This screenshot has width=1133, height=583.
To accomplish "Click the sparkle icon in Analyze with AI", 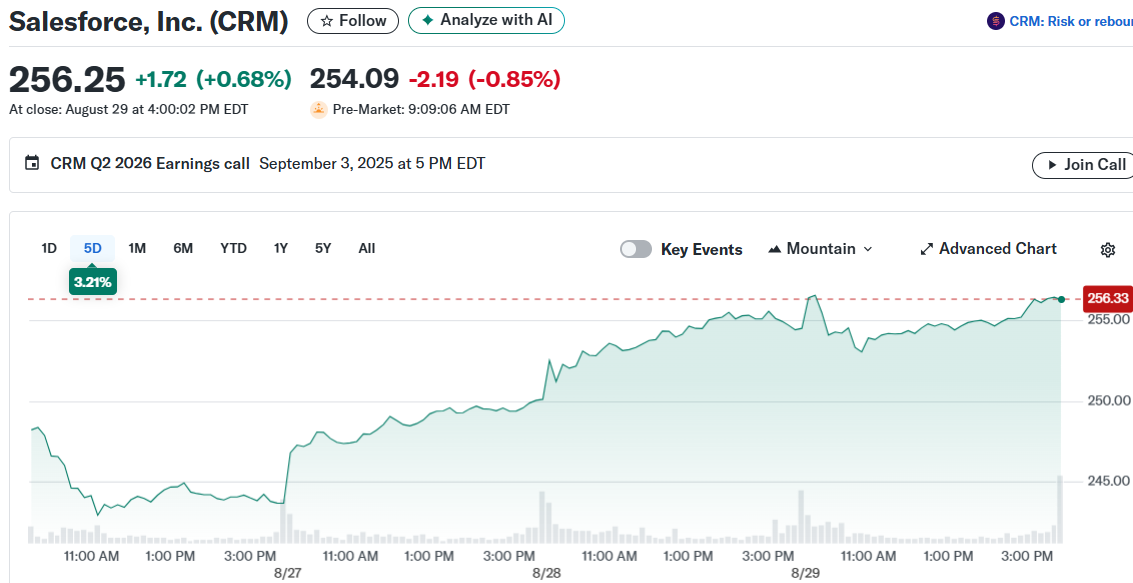I will tap(428, 20).
